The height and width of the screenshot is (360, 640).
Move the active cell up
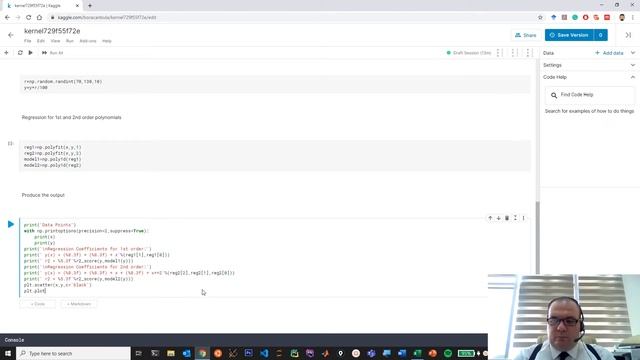point(490,218)
